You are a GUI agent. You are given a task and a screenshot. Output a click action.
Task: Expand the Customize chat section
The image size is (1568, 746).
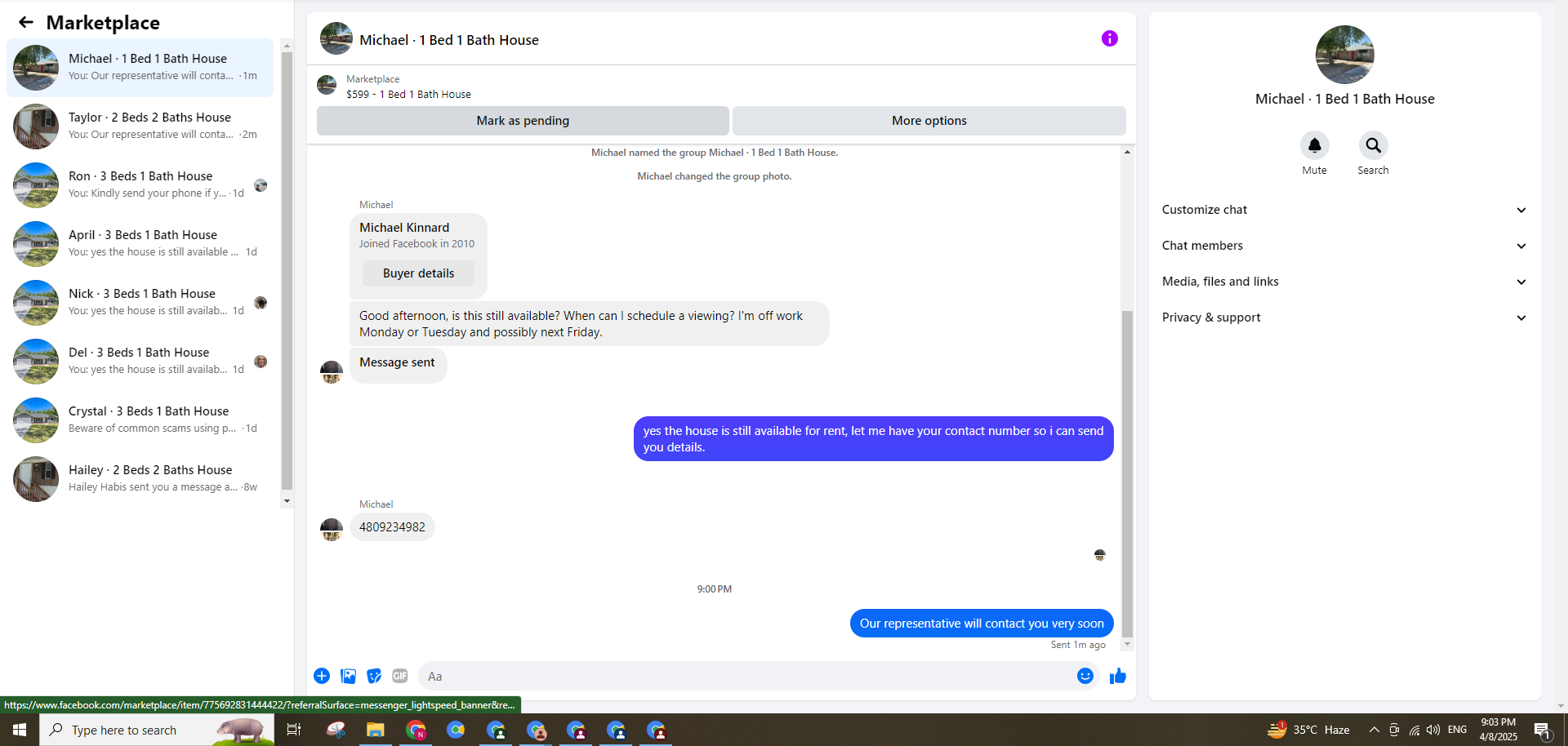1344,210
